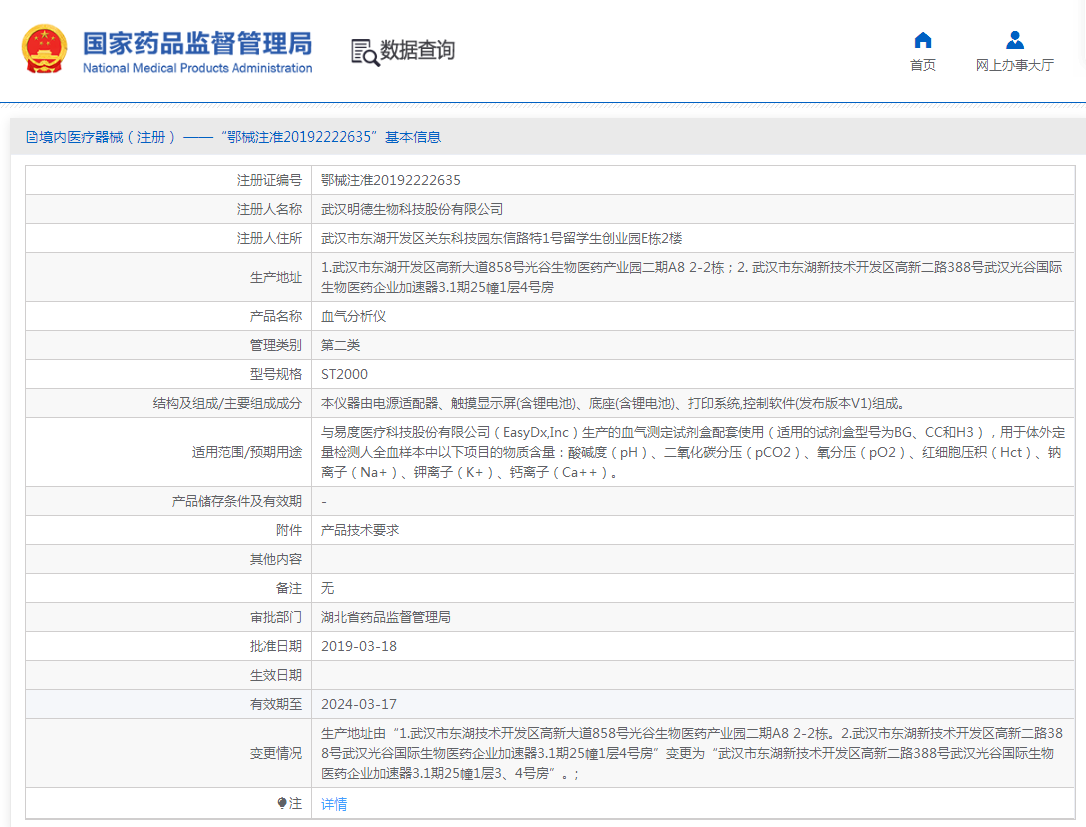
Task: Select 湖北省药品监督管理局 approval department
Action: [x=386, y=617]
